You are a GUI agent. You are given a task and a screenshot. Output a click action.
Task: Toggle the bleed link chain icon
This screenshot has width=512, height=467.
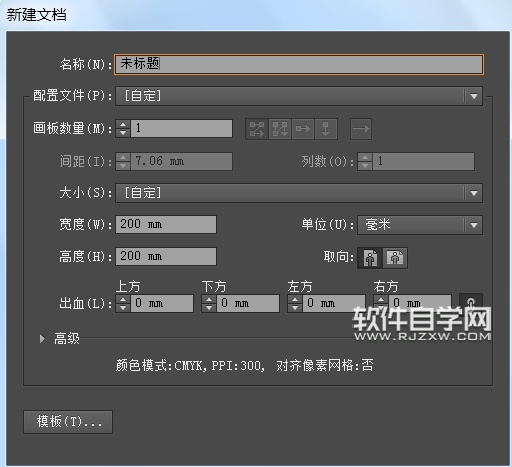[x=471, y=303]
